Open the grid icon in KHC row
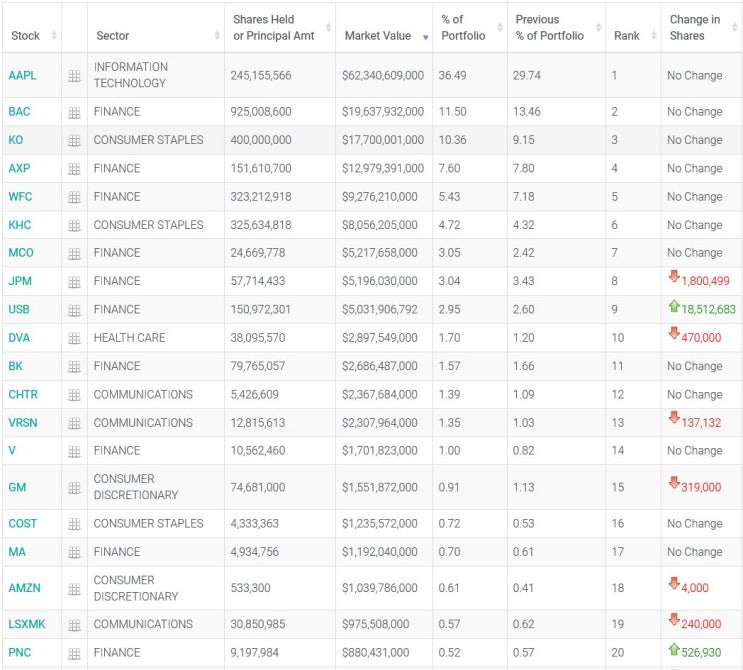The height and width of the screenshot is (670, 743). 74,226
